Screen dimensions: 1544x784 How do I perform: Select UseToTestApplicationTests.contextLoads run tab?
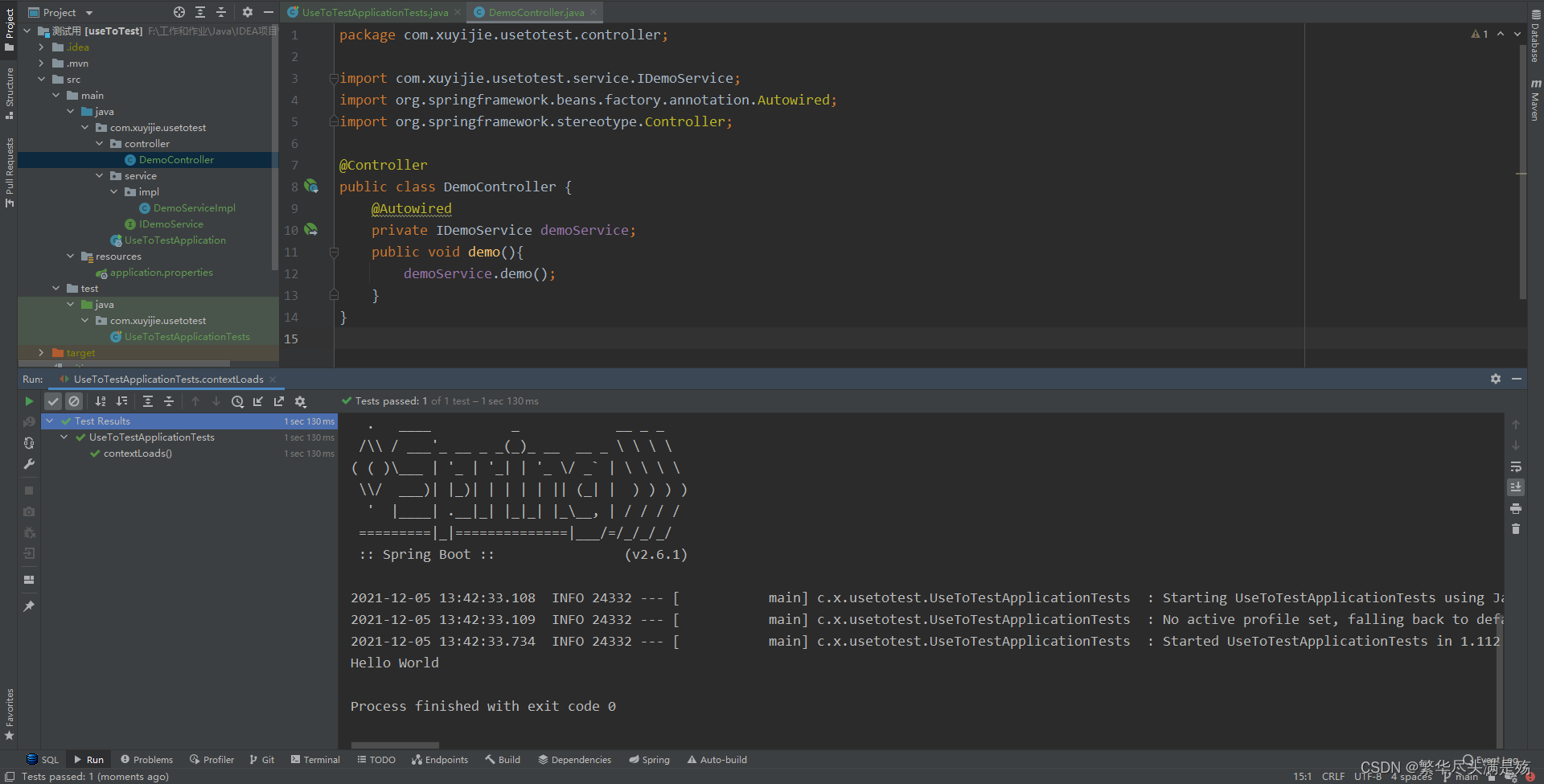pyautogui.click(x=168, y=380)
